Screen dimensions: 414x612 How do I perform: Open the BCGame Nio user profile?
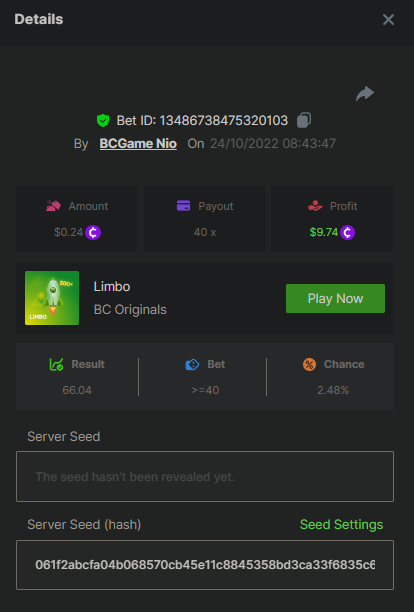[x=138, y=144]
